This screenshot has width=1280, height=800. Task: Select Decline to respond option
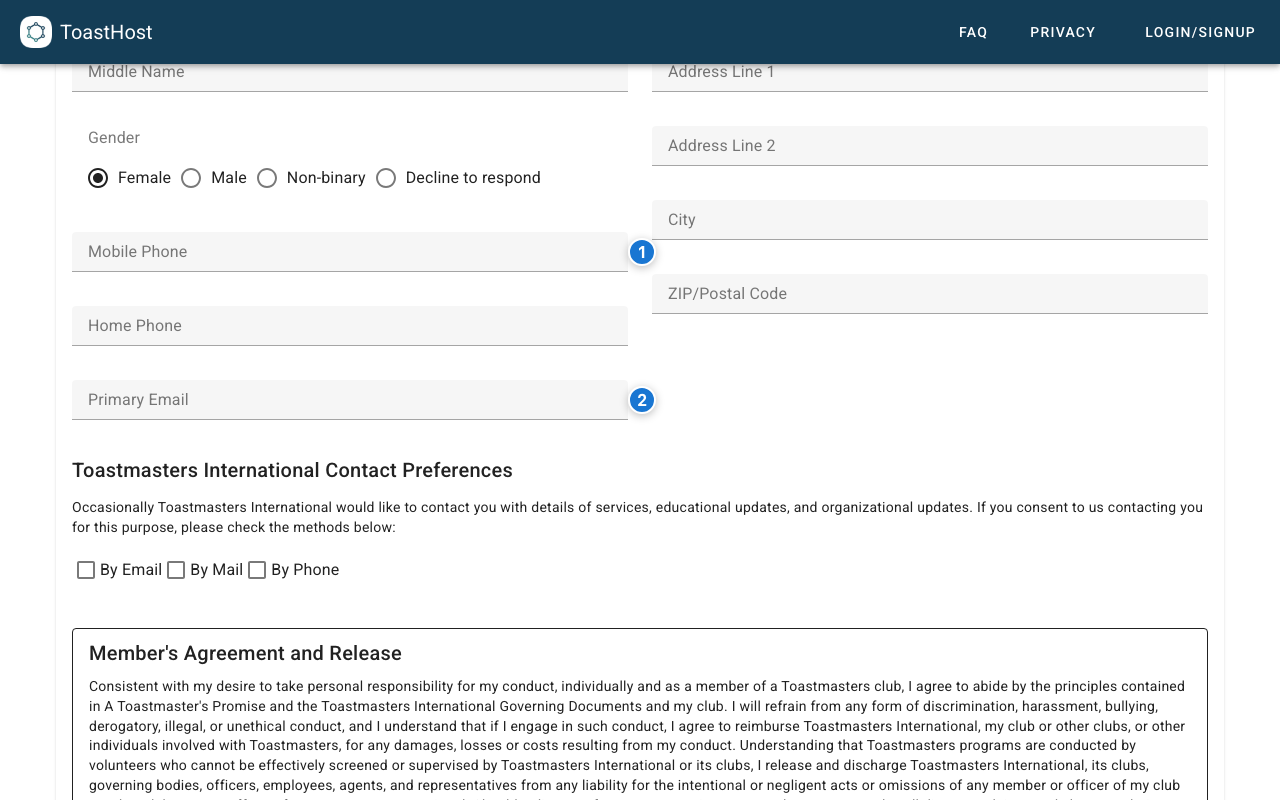pyautogui.click(x=386, y=178)
